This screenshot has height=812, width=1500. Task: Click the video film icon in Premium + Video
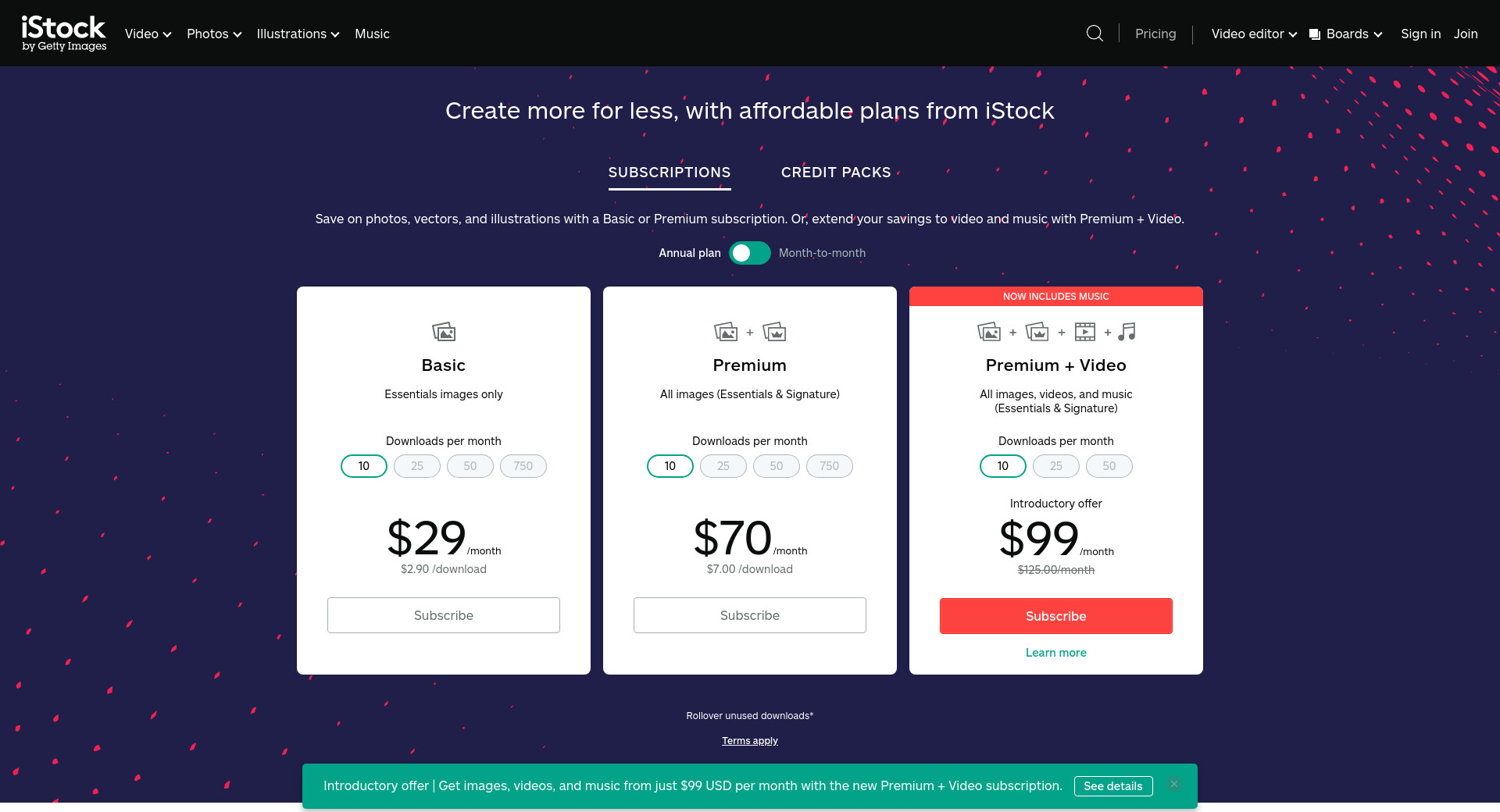coord(1084,332)
